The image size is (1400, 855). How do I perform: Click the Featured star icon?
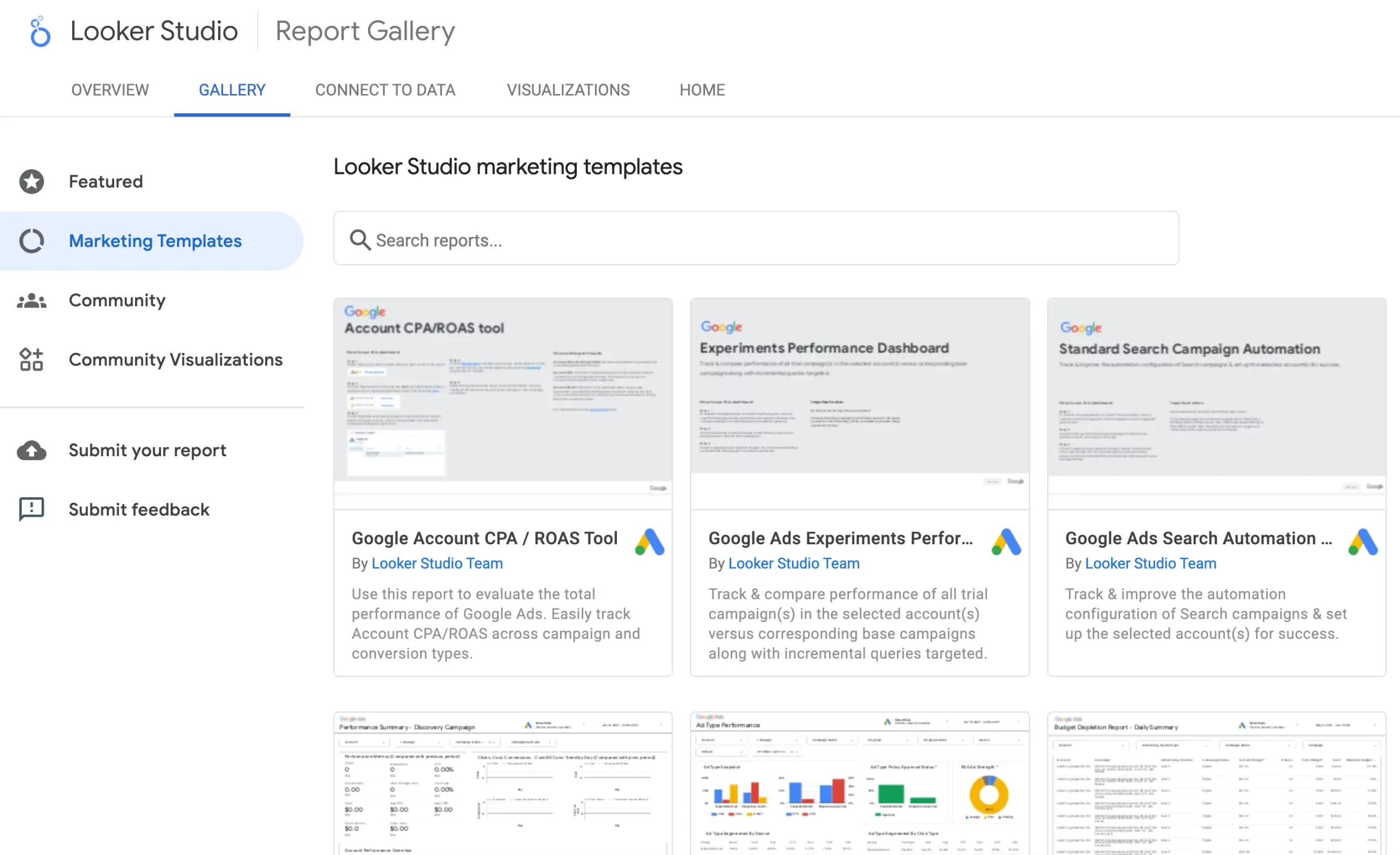pos(32,182)
